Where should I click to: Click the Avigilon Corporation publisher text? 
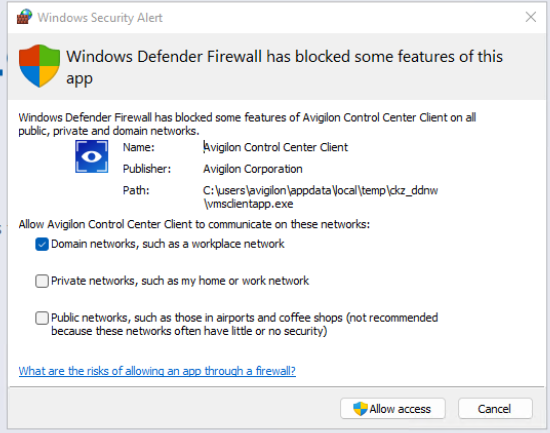pyautogui.click(x=253, y=169)
